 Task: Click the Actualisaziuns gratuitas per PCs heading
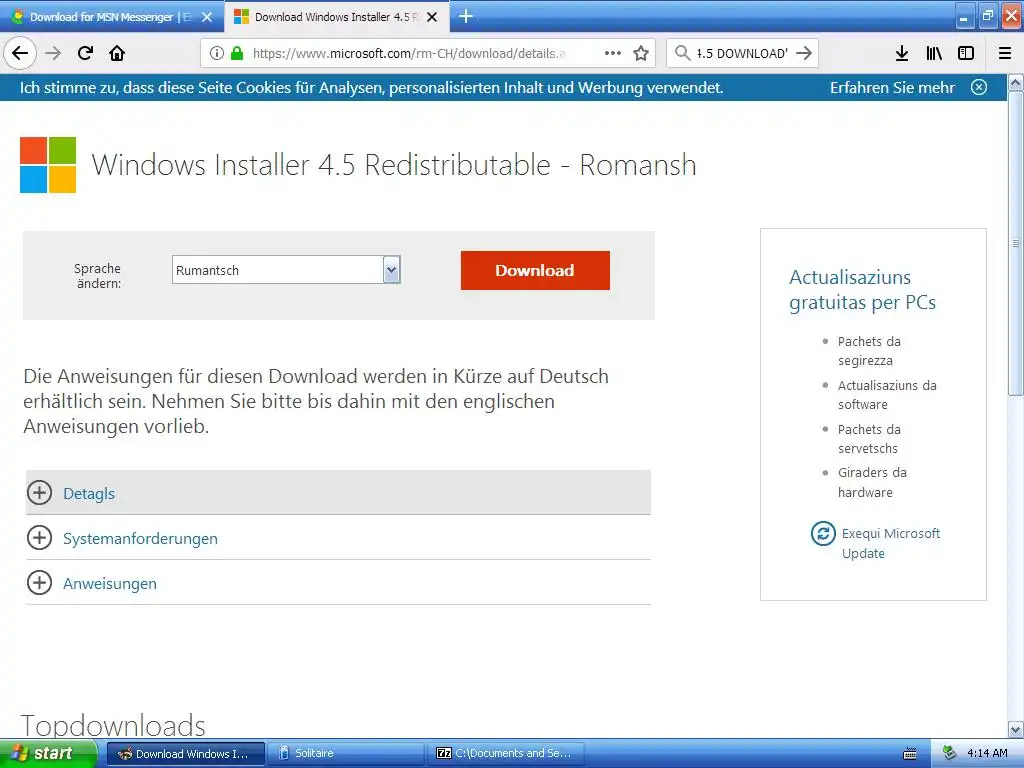coord(862,290)
